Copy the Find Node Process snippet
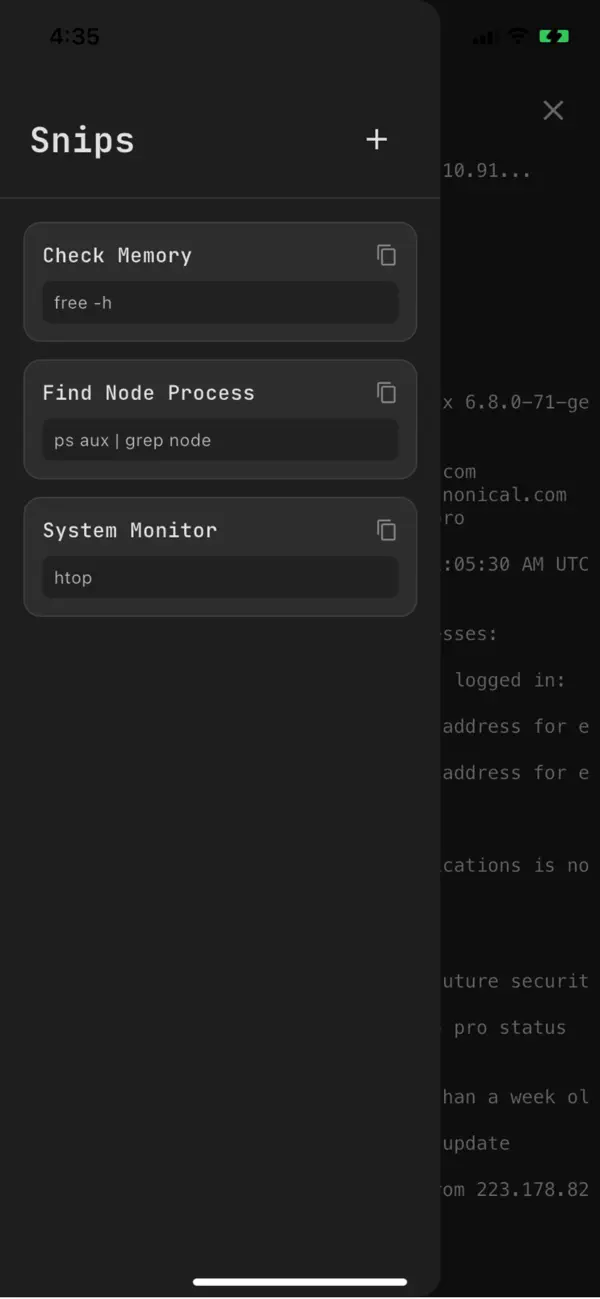Viewport: 600px width, 1299px height. tap(386, 392)
